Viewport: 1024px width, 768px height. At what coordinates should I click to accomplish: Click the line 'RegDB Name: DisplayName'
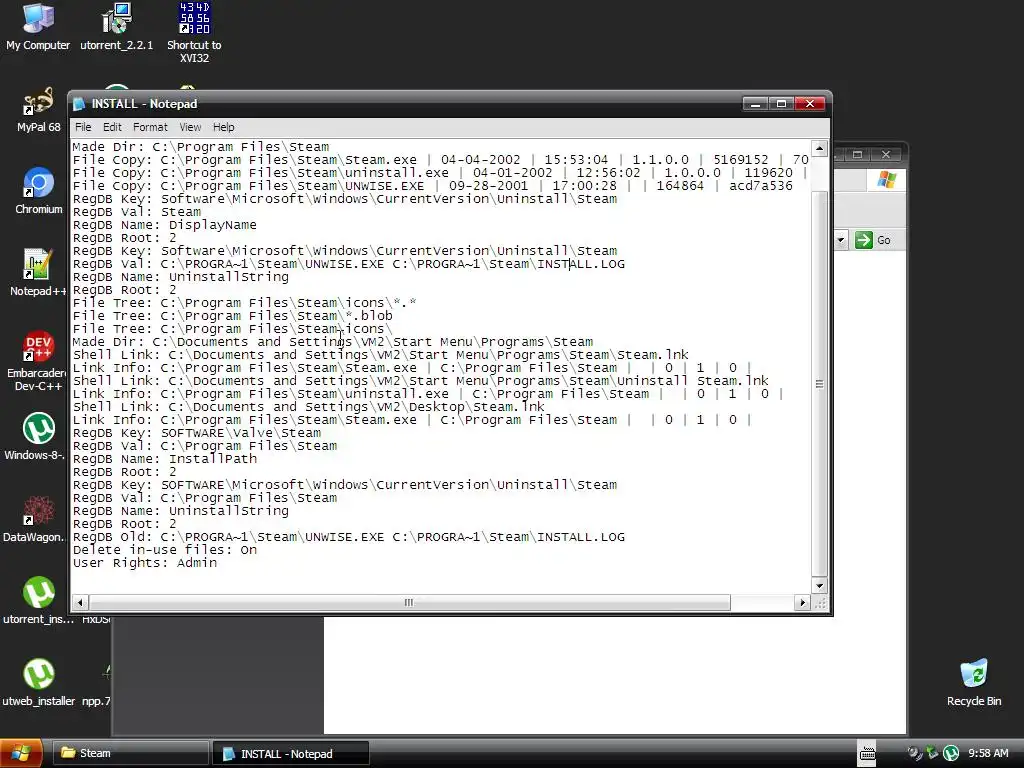(x=165, y=225)
